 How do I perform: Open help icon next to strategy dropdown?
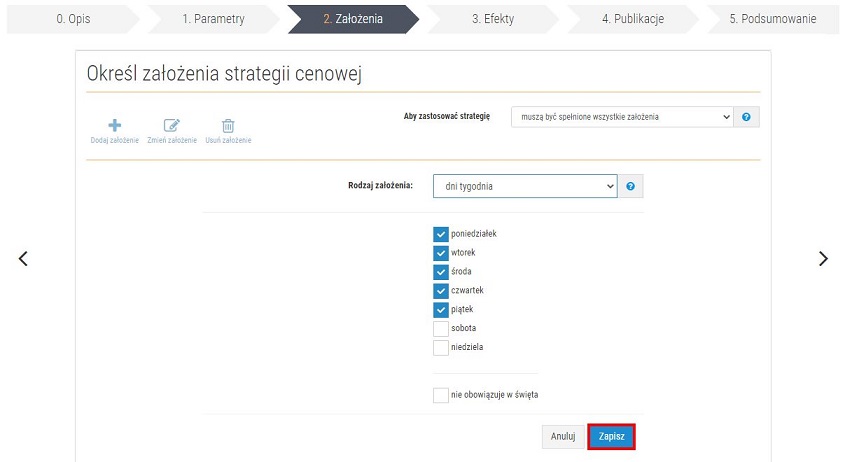[x=746, y=117]
